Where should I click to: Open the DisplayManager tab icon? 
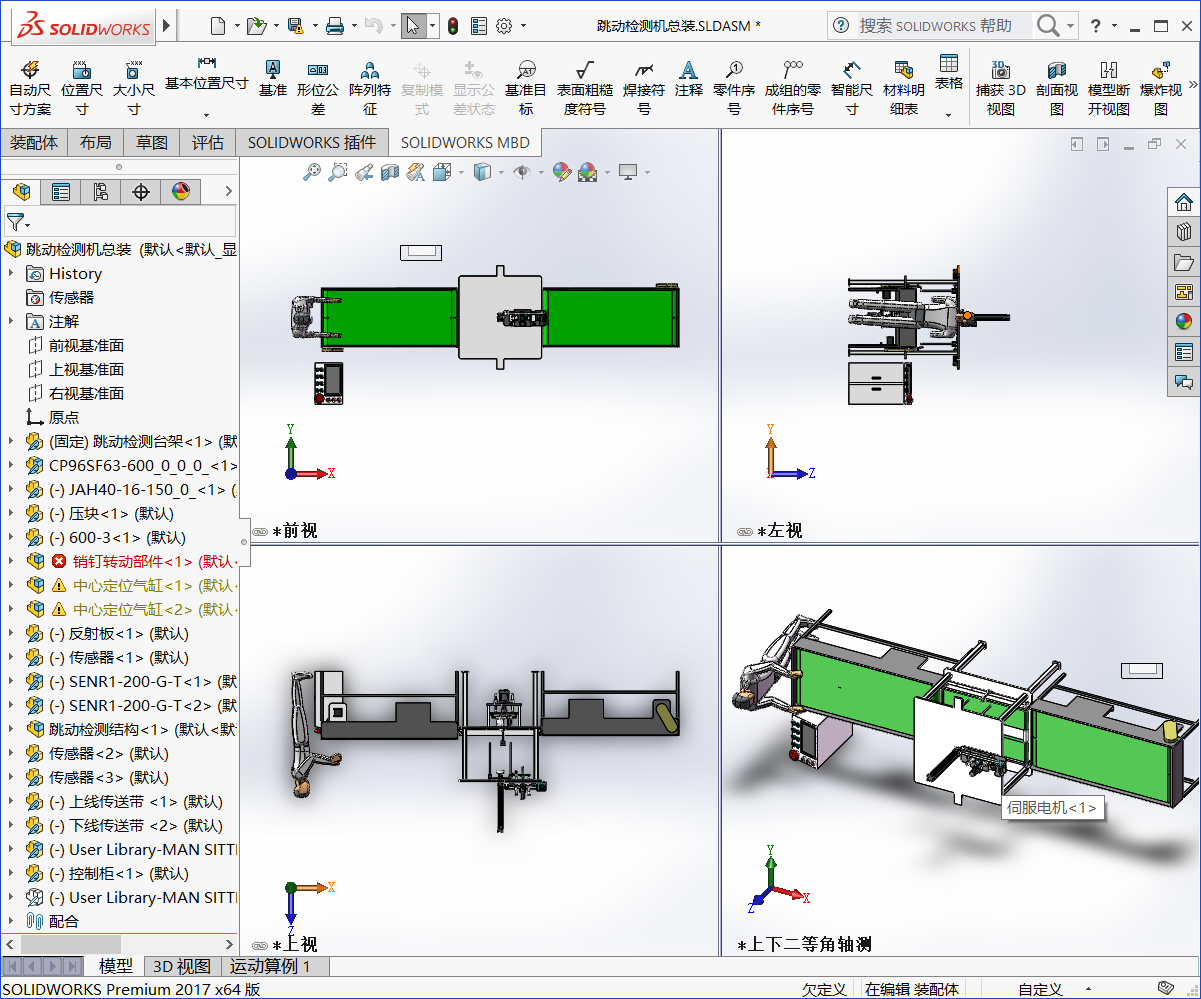pos(181,192)
